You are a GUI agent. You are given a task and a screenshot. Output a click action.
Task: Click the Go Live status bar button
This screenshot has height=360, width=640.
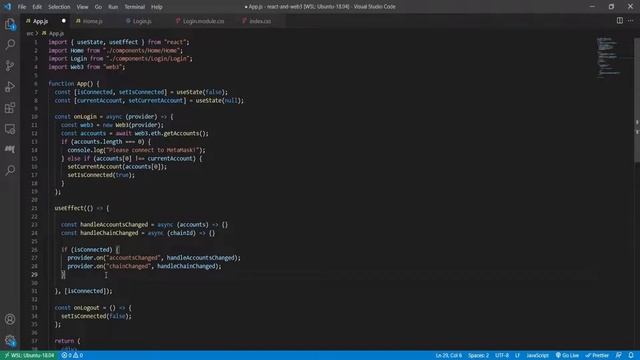click(x=567, y=356)
